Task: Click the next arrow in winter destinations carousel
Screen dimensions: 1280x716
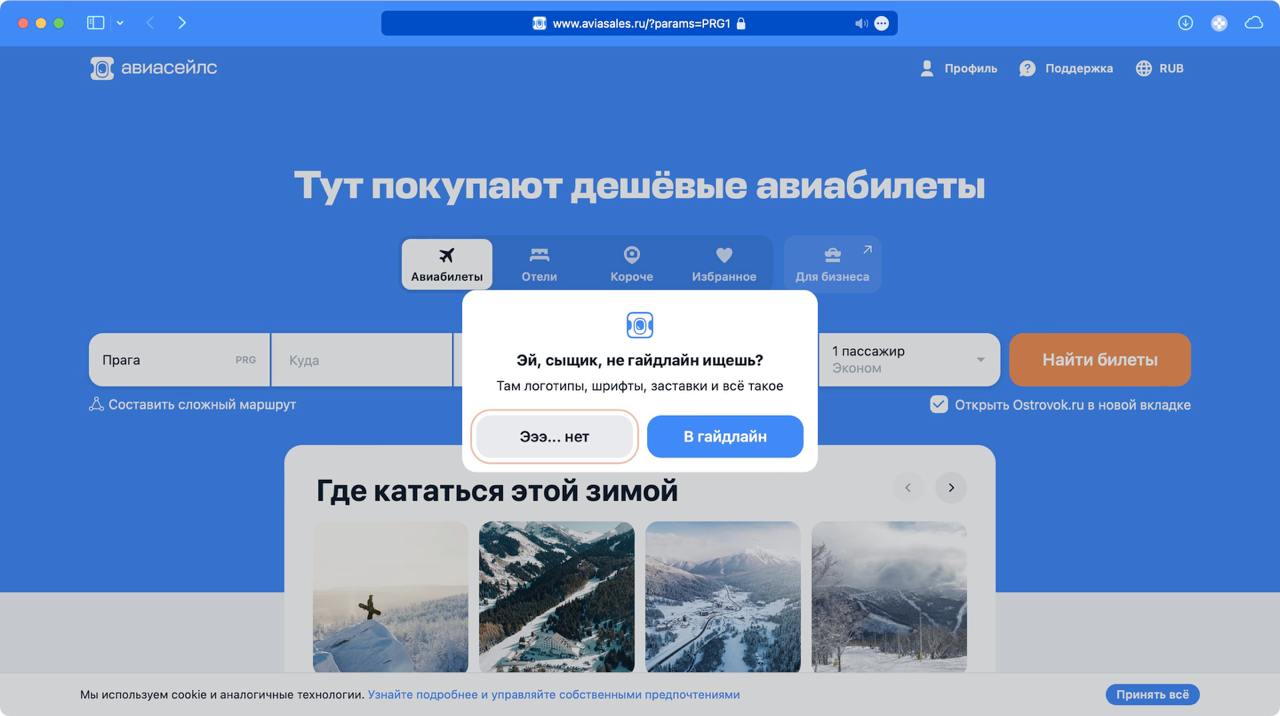Action: click(949, 487)
